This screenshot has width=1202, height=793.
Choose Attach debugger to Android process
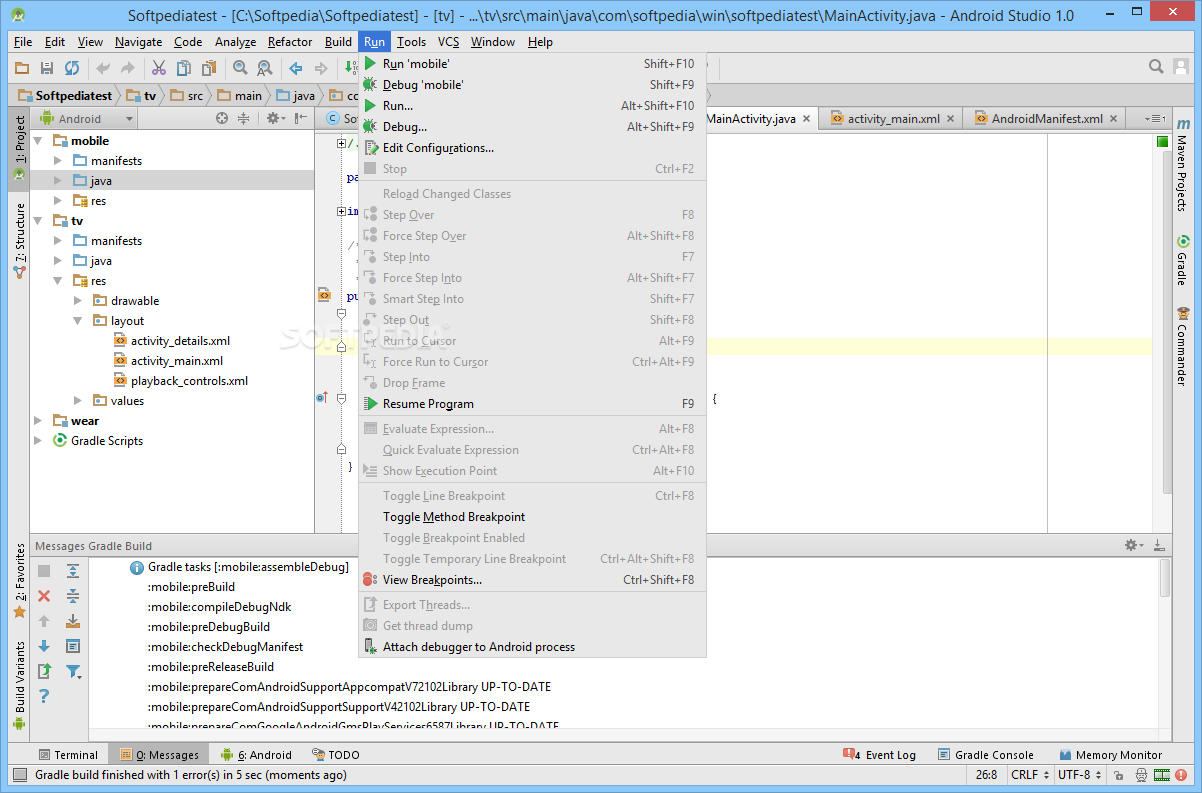click(x=532, y=647)
